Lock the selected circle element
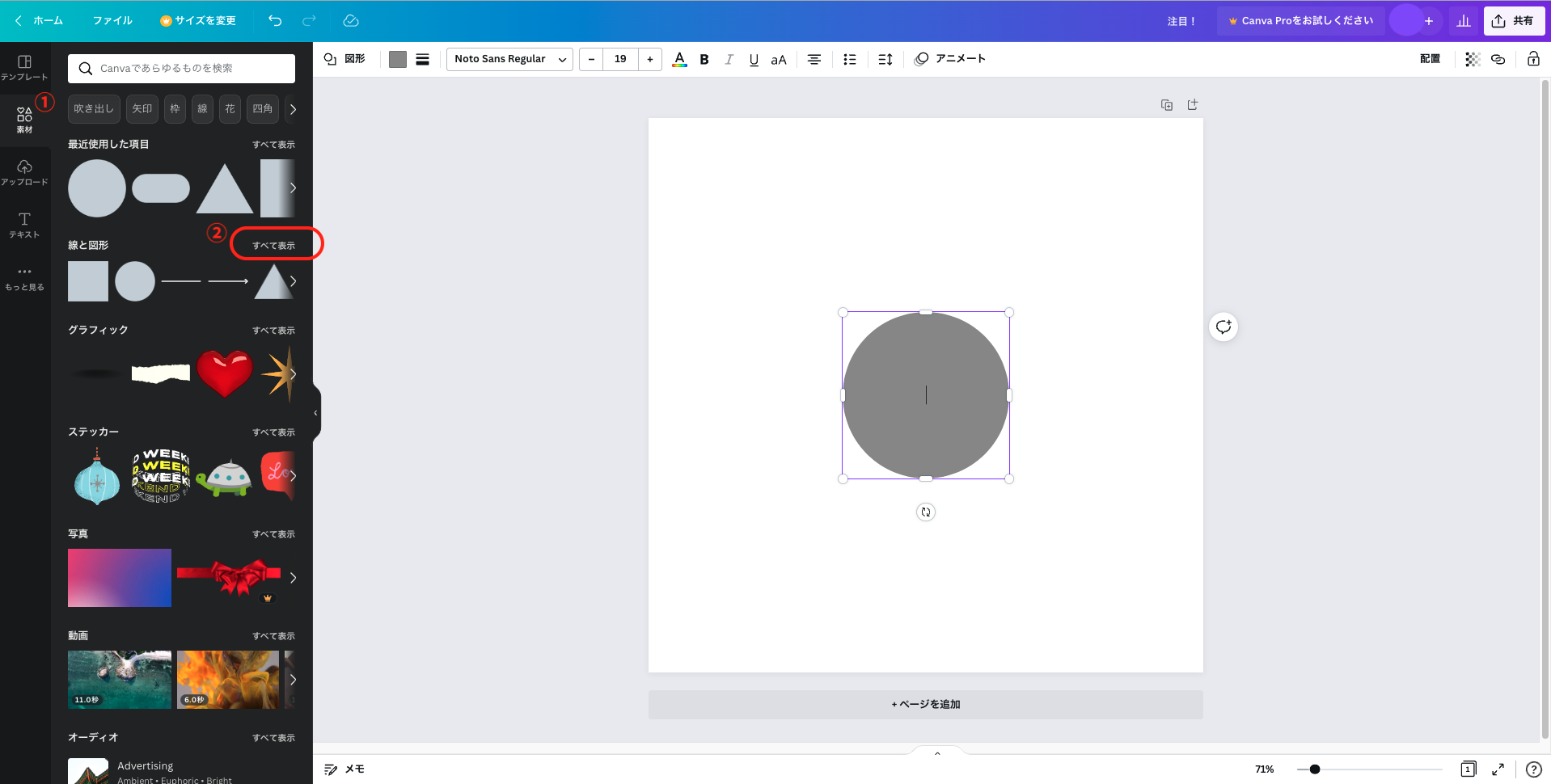The image size is (1551, 784). pos(1533,59)
